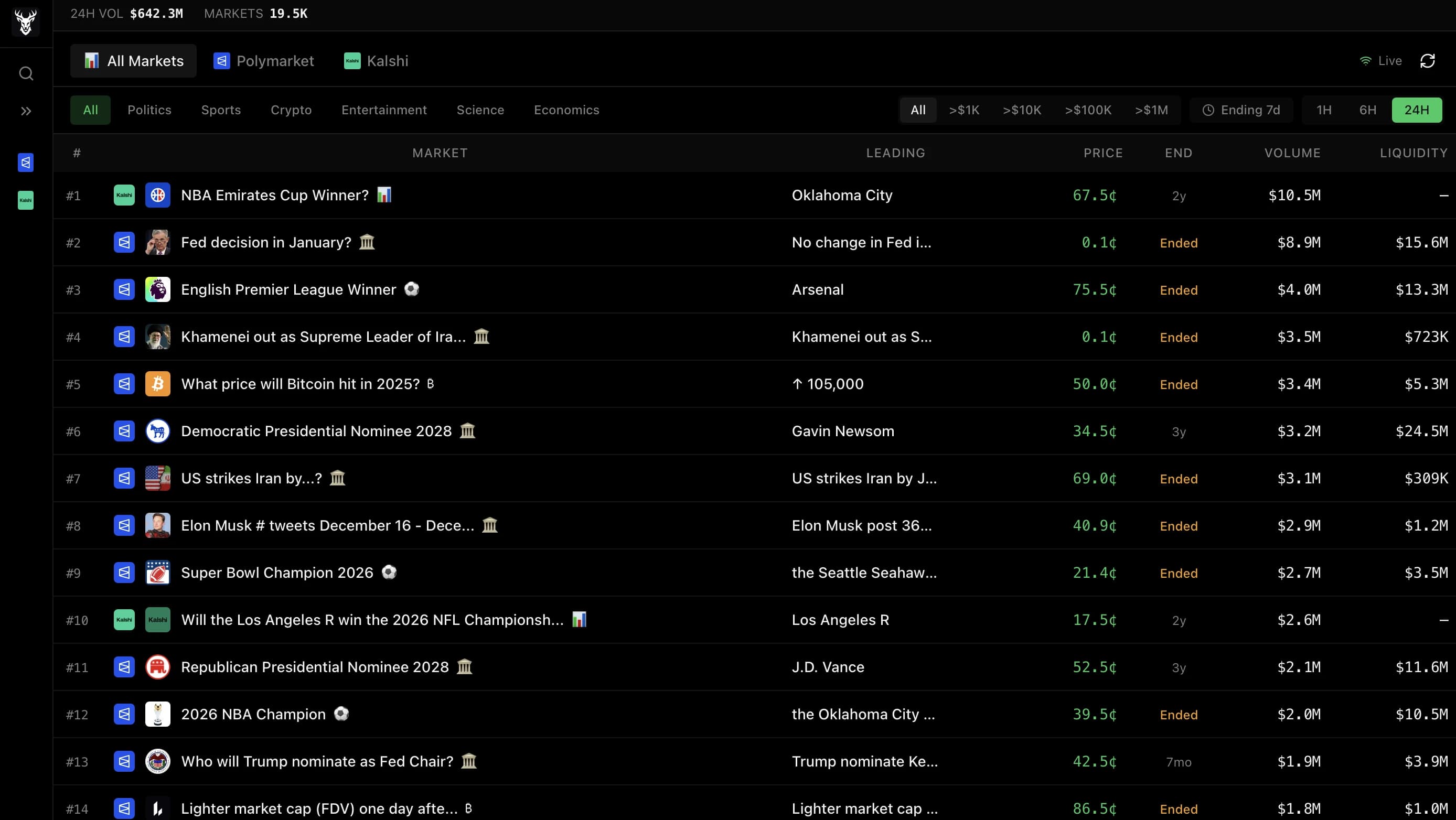This screenshot has height=820, width=1456.
Task: Select Polymarket icon in left sidebar
Action: pos(25,163)
